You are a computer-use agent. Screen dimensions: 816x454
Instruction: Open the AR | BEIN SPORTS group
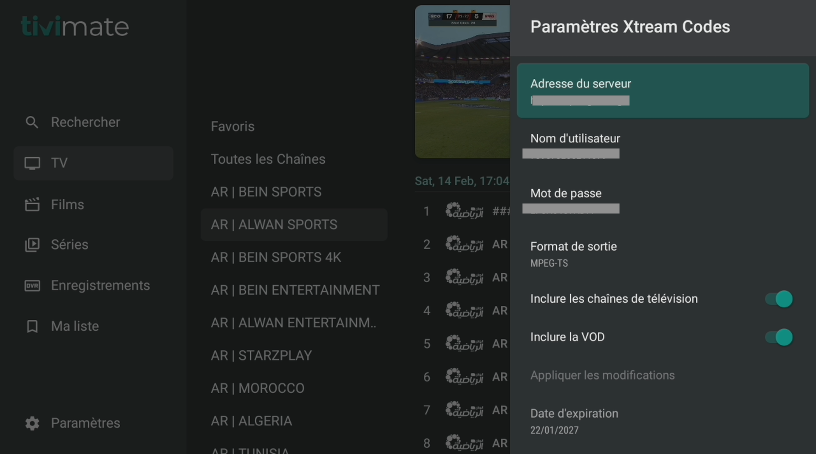pos(266,192)
